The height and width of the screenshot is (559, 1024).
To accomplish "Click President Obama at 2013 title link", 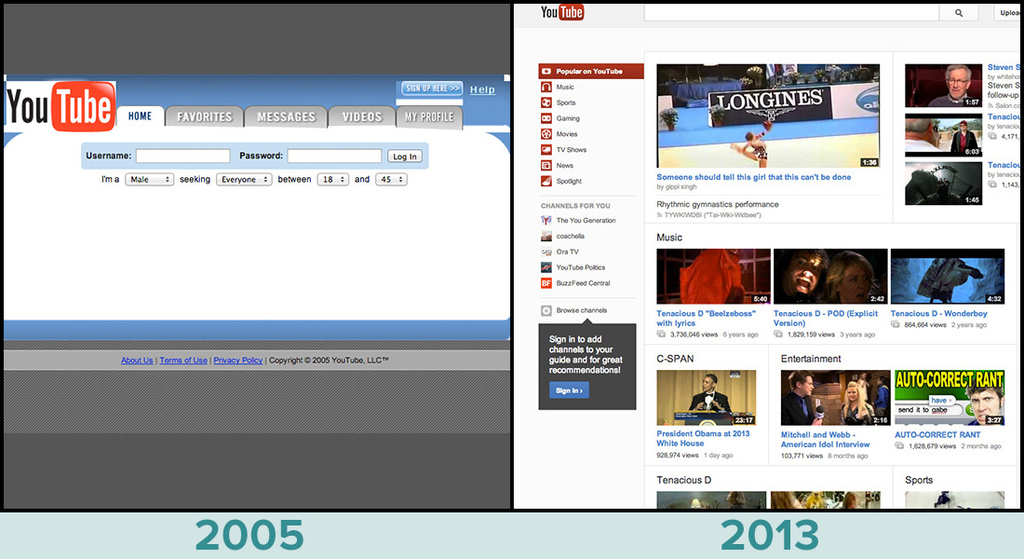I will [x=703, y=438].
